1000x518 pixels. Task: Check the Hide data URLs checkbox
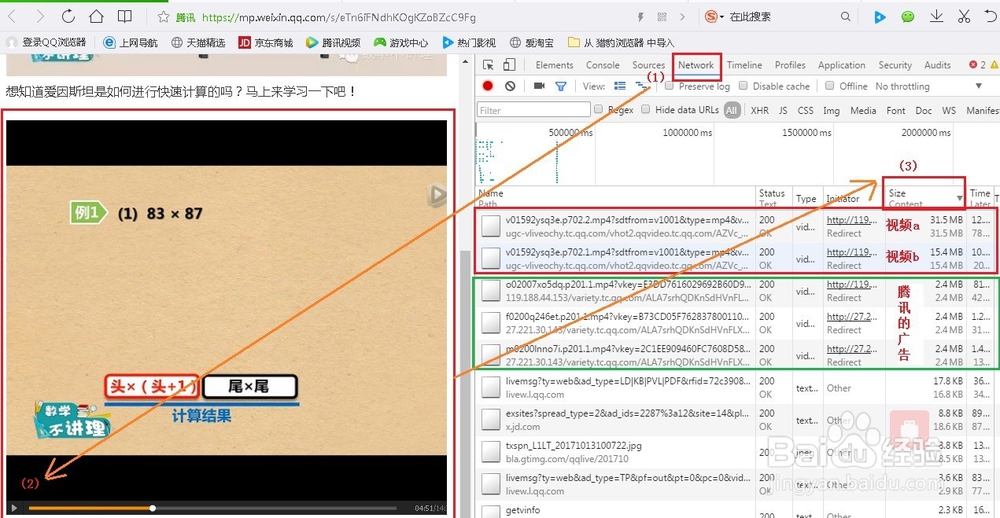(x=646, y=110)
